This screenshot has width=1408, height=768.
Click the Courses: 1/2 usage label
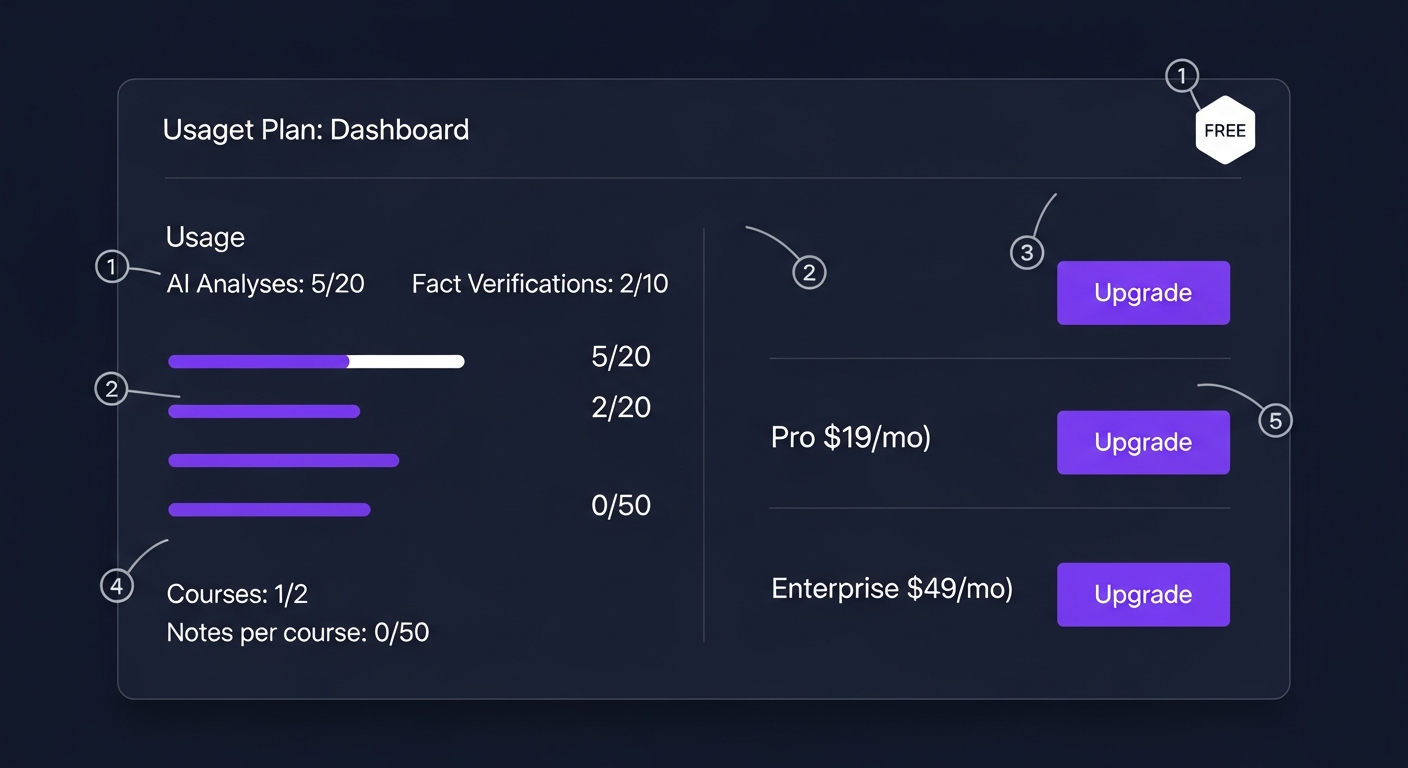(x=237, y=593)
